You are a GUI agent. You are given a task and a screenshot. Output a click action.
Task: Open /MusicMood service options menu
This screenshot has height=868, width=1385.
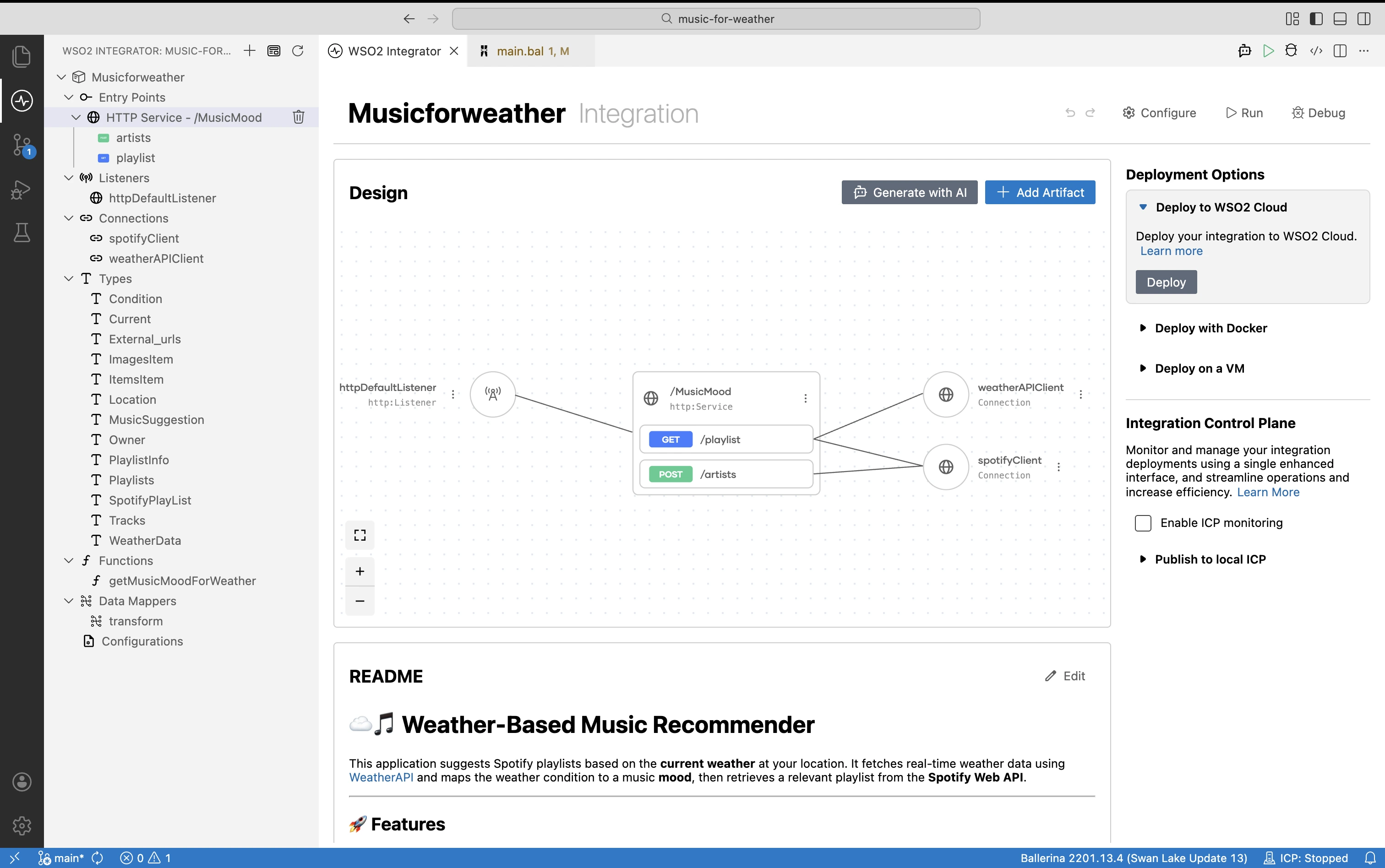coord(806,398)
